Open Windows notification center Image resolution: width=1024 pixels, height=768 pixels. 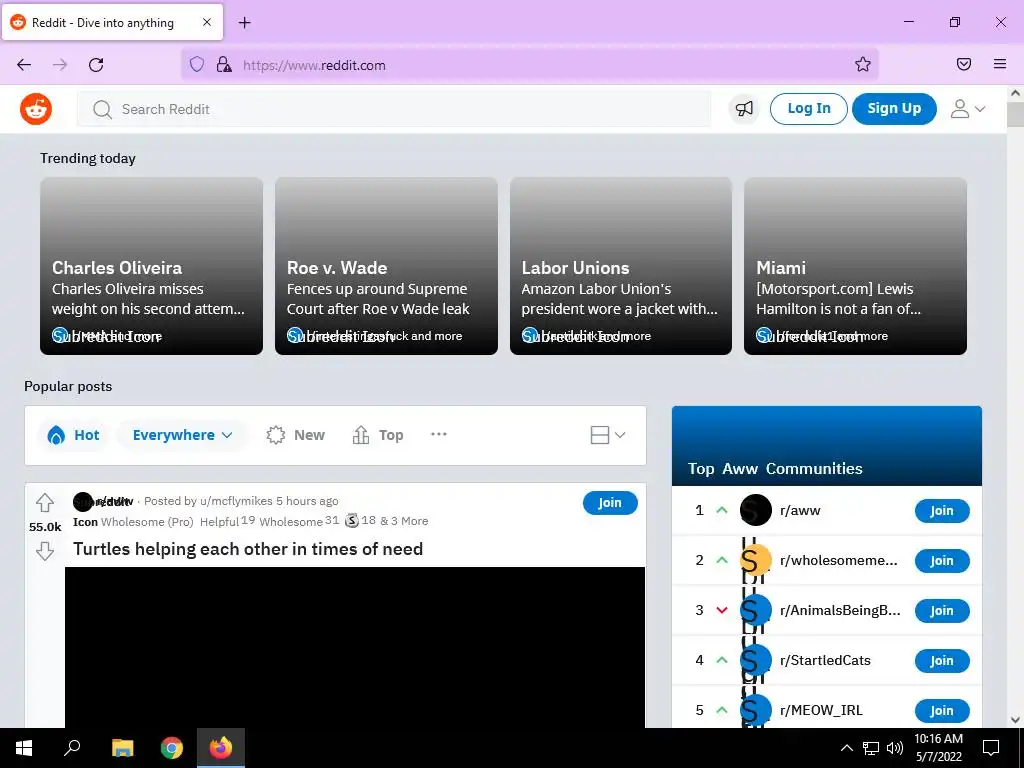(991, 748)
